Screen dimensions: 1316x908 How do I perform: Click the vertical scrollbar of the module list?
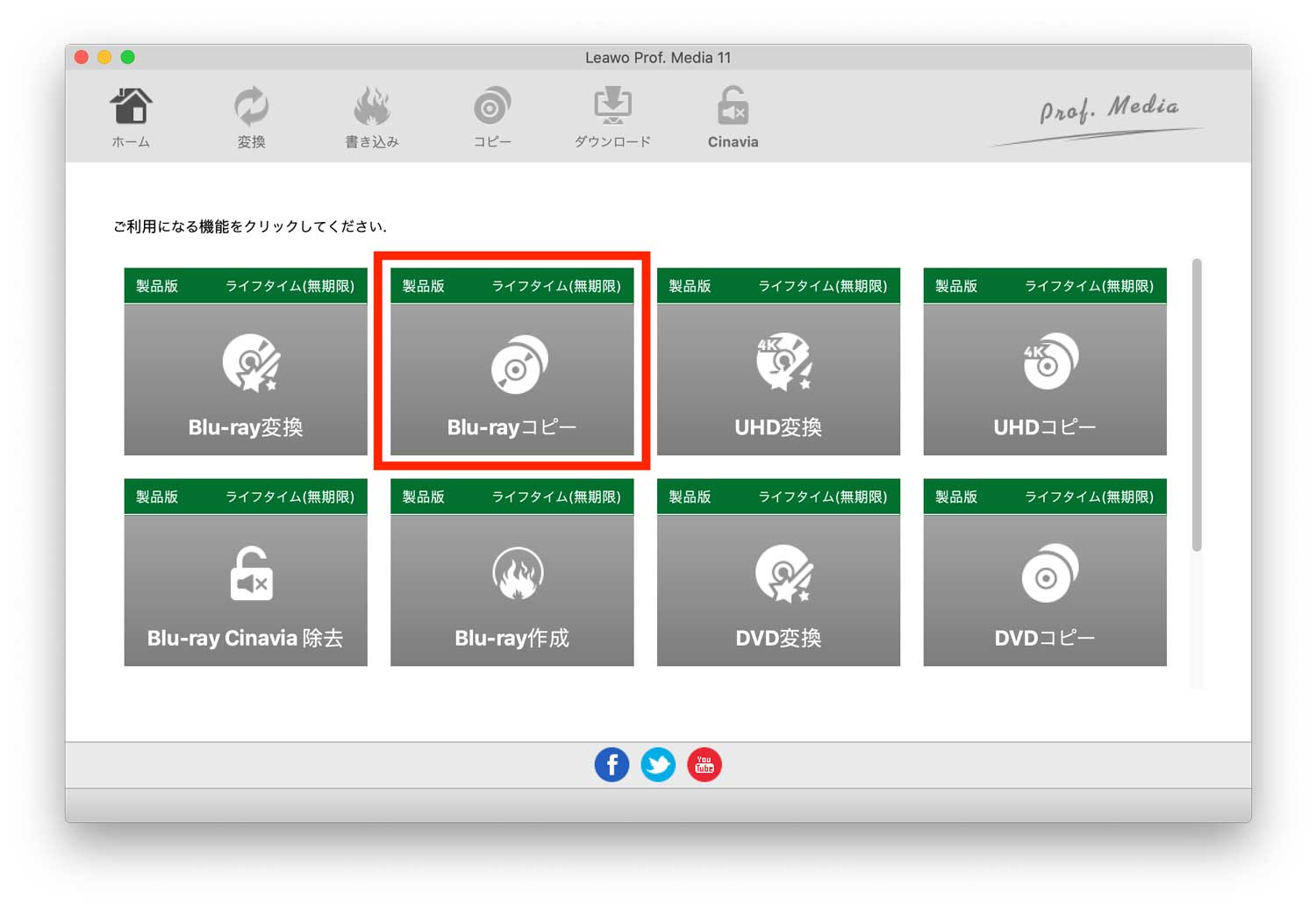tap(1197, 404)
